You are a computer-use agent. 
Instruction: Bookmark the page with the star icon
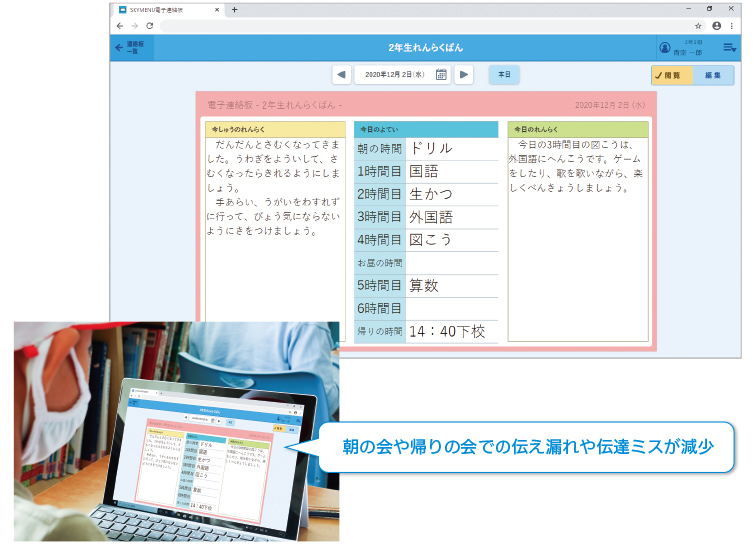[698, 26]
